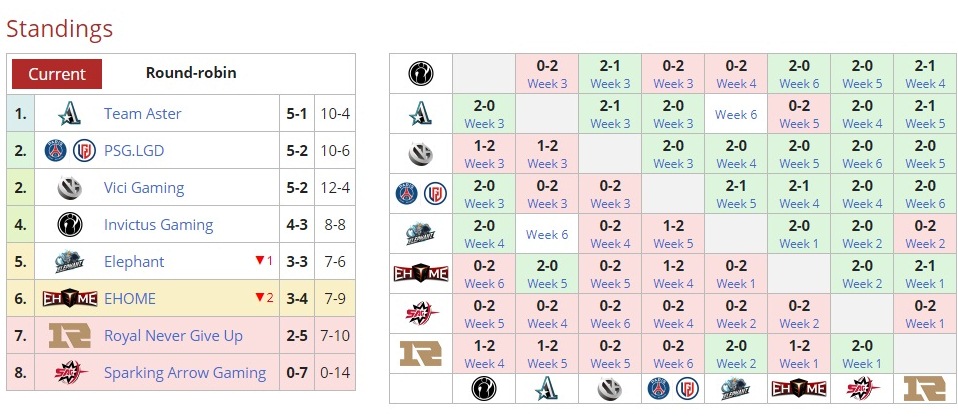Click EHOME's red down-2 rank change indicator

point(264,298)
